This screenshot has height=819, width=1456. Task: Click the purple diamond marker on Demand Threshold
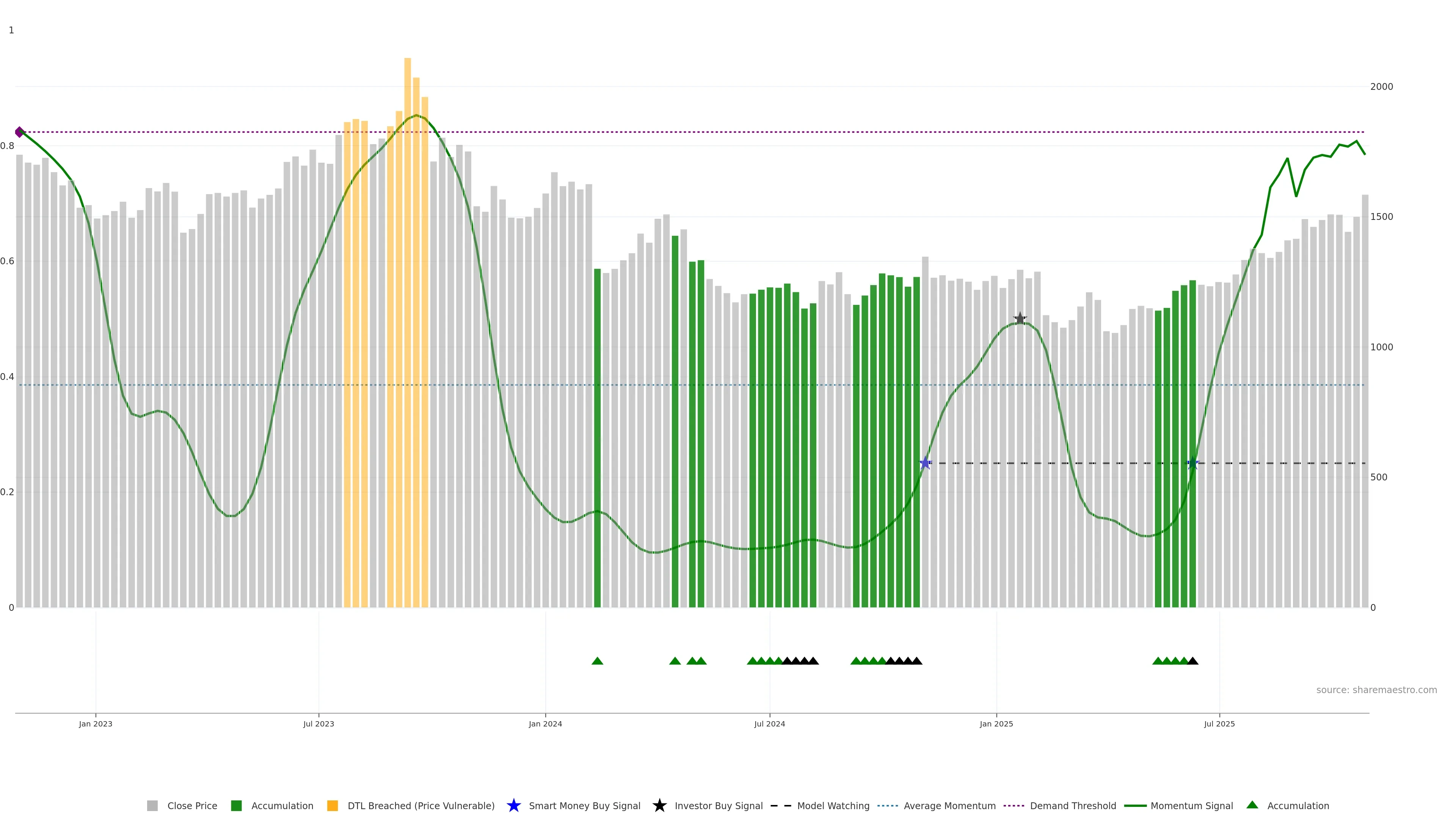pos(19,132)
